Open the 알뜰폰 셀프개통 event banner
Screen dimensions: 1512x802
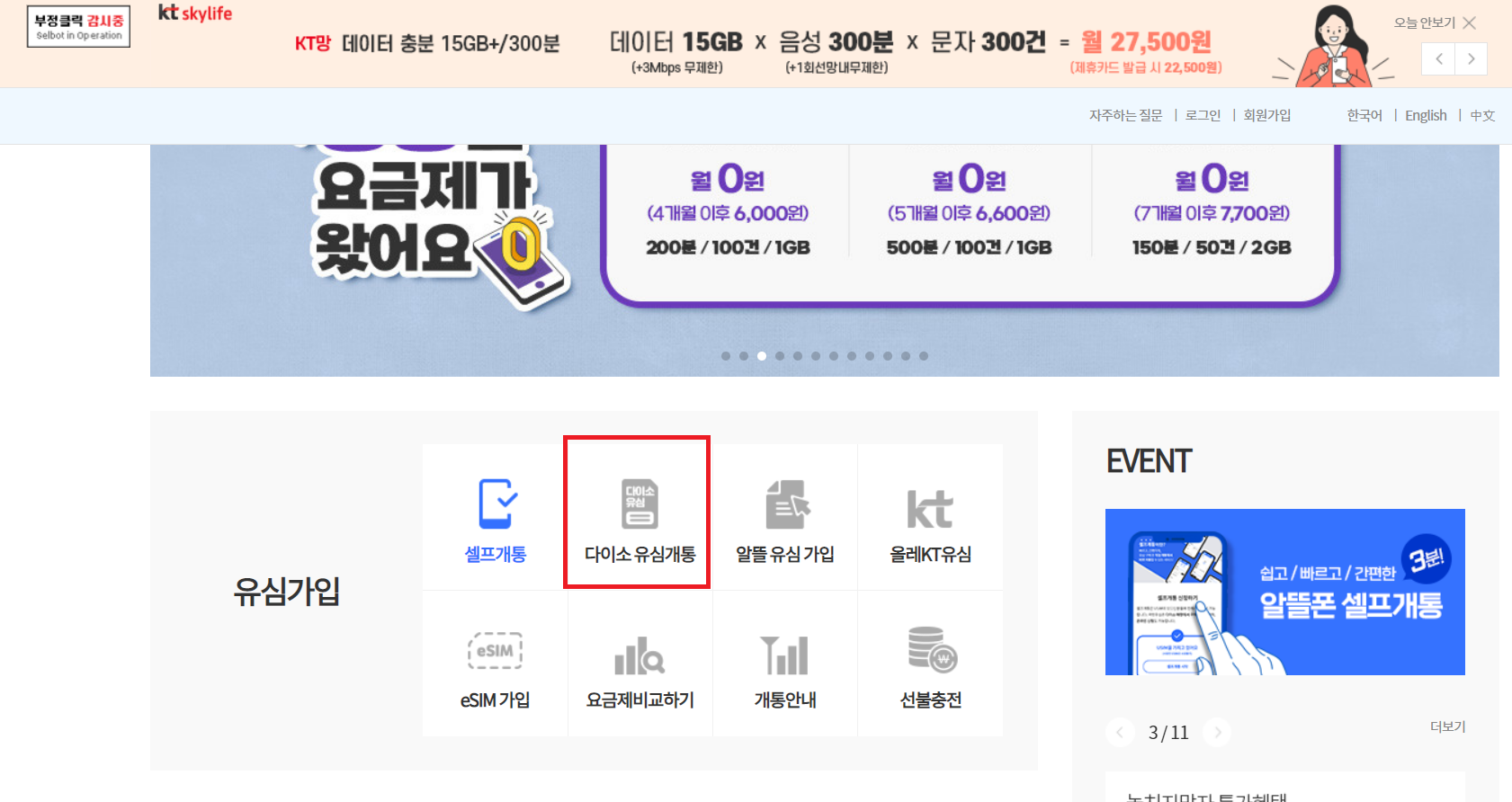point(1284,592)
